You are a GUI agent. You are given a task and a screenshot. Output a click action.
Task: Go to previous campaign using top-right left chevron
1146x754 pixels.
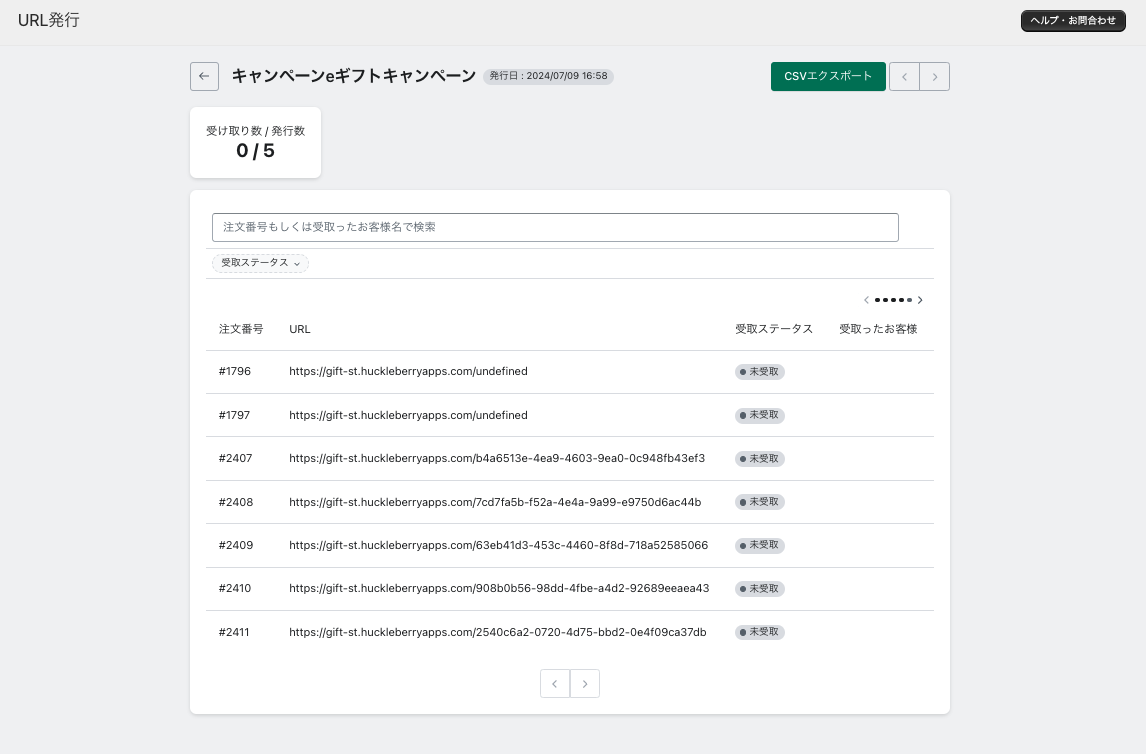click(904, 77)
